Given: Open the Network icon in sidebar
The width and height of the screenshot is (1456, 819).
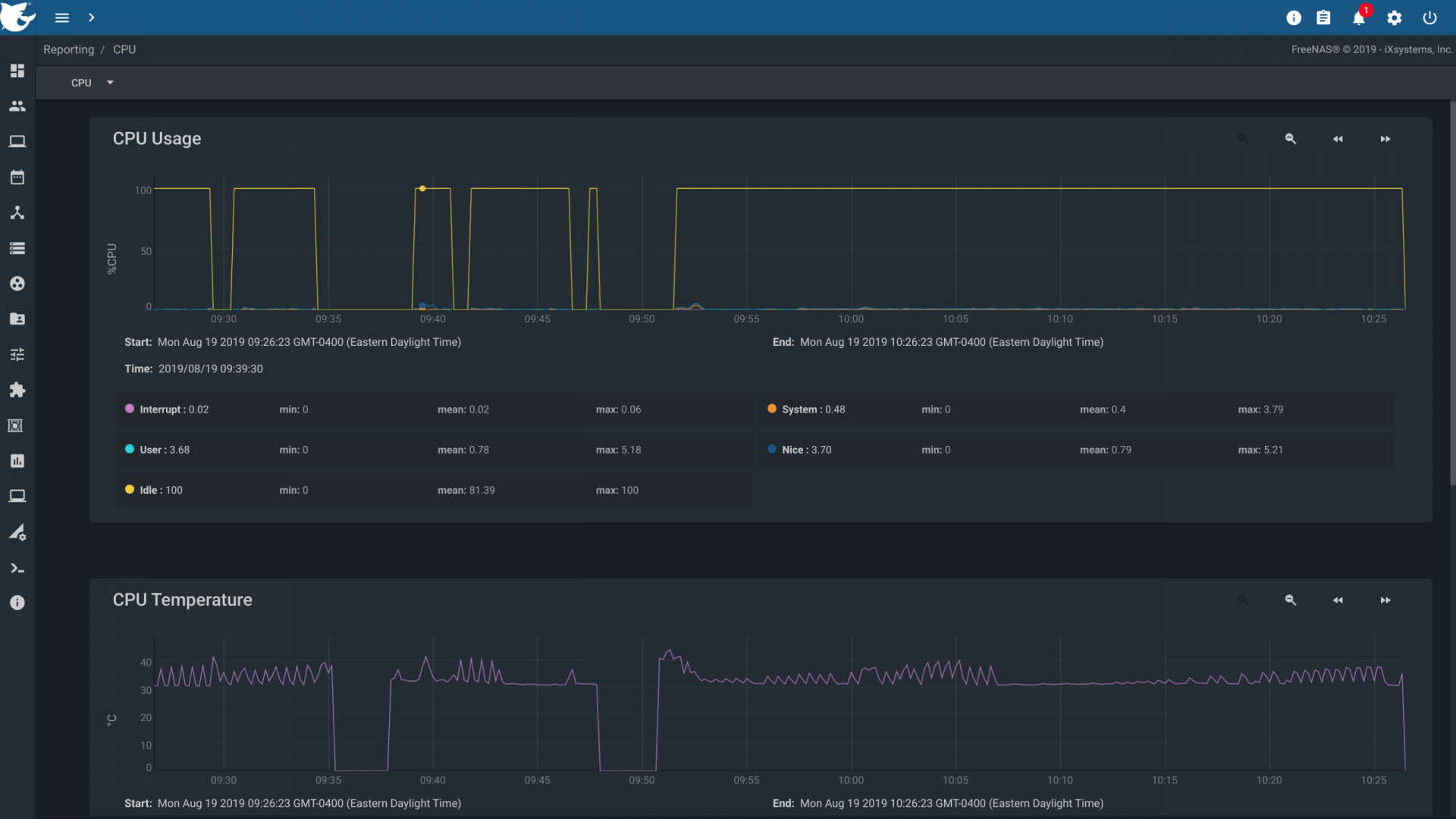Looking at the screenshot, I should pyautogui.click(x=17, y=213).
